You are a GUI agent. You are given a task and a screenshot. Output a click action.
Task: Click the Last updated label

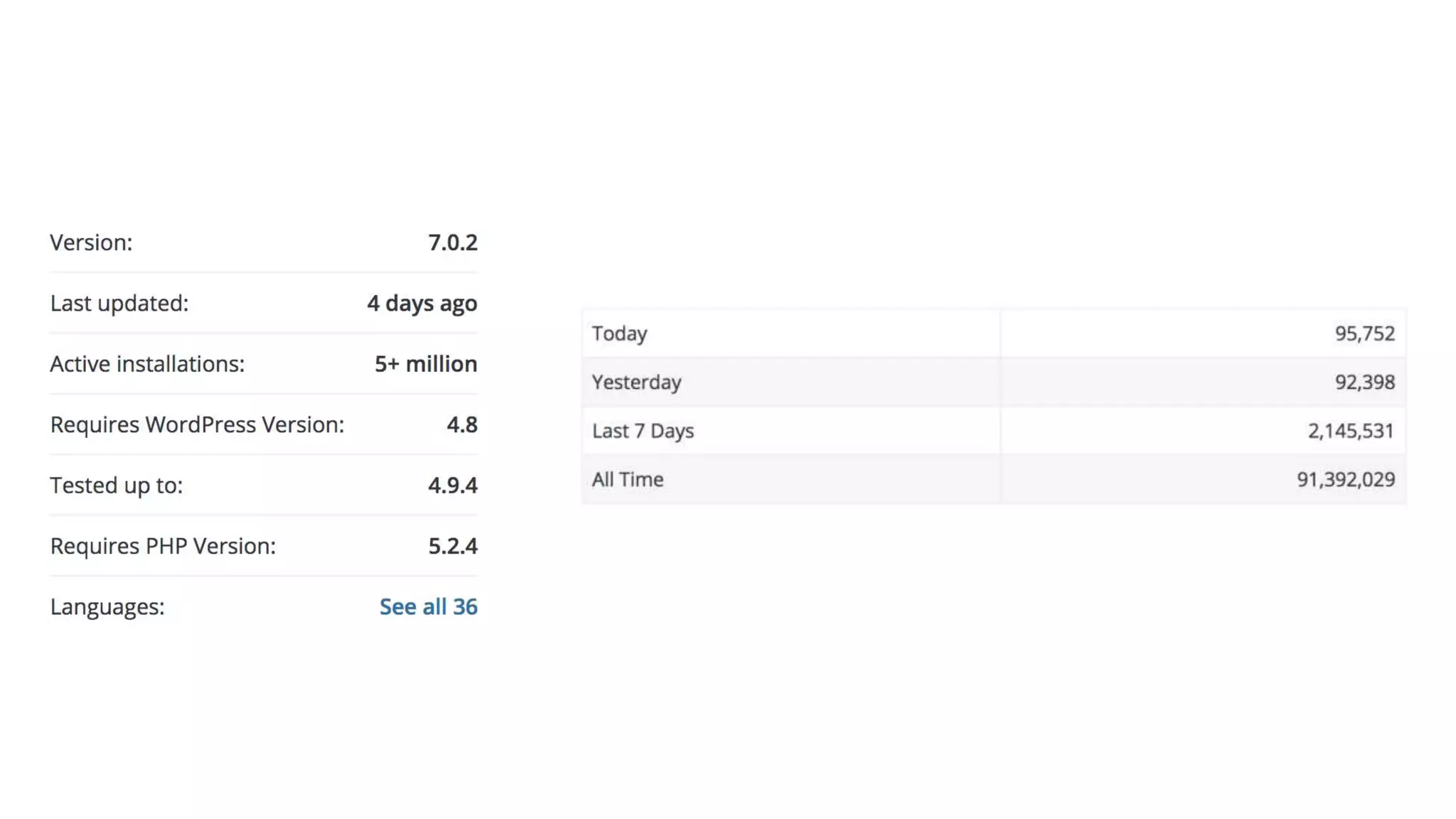click(119, 303)
